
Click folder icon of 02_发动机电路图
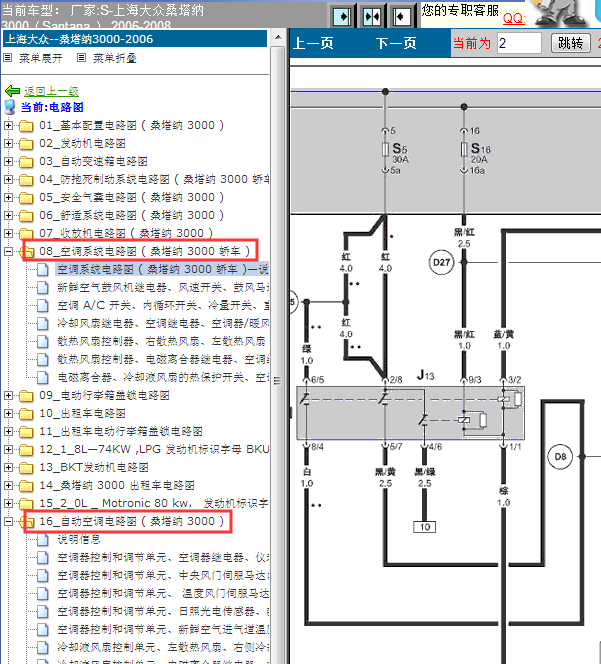[26, 144]
